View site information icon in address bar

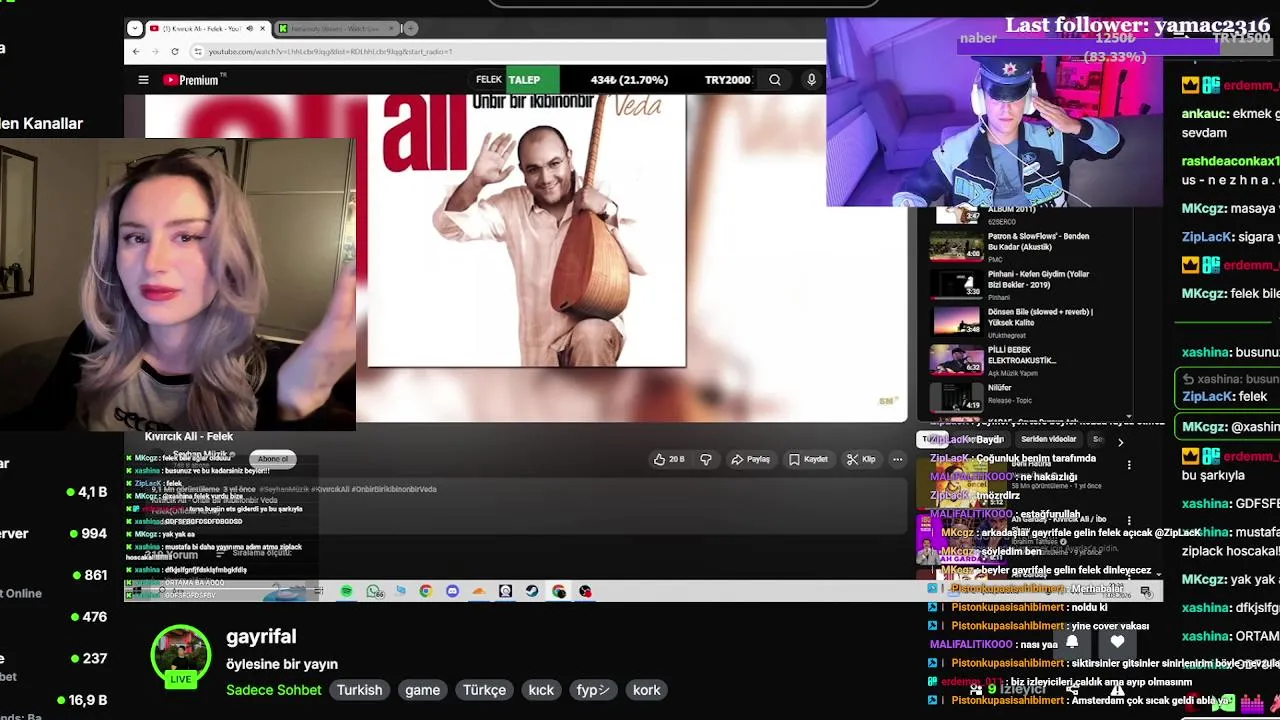(198, 51)
